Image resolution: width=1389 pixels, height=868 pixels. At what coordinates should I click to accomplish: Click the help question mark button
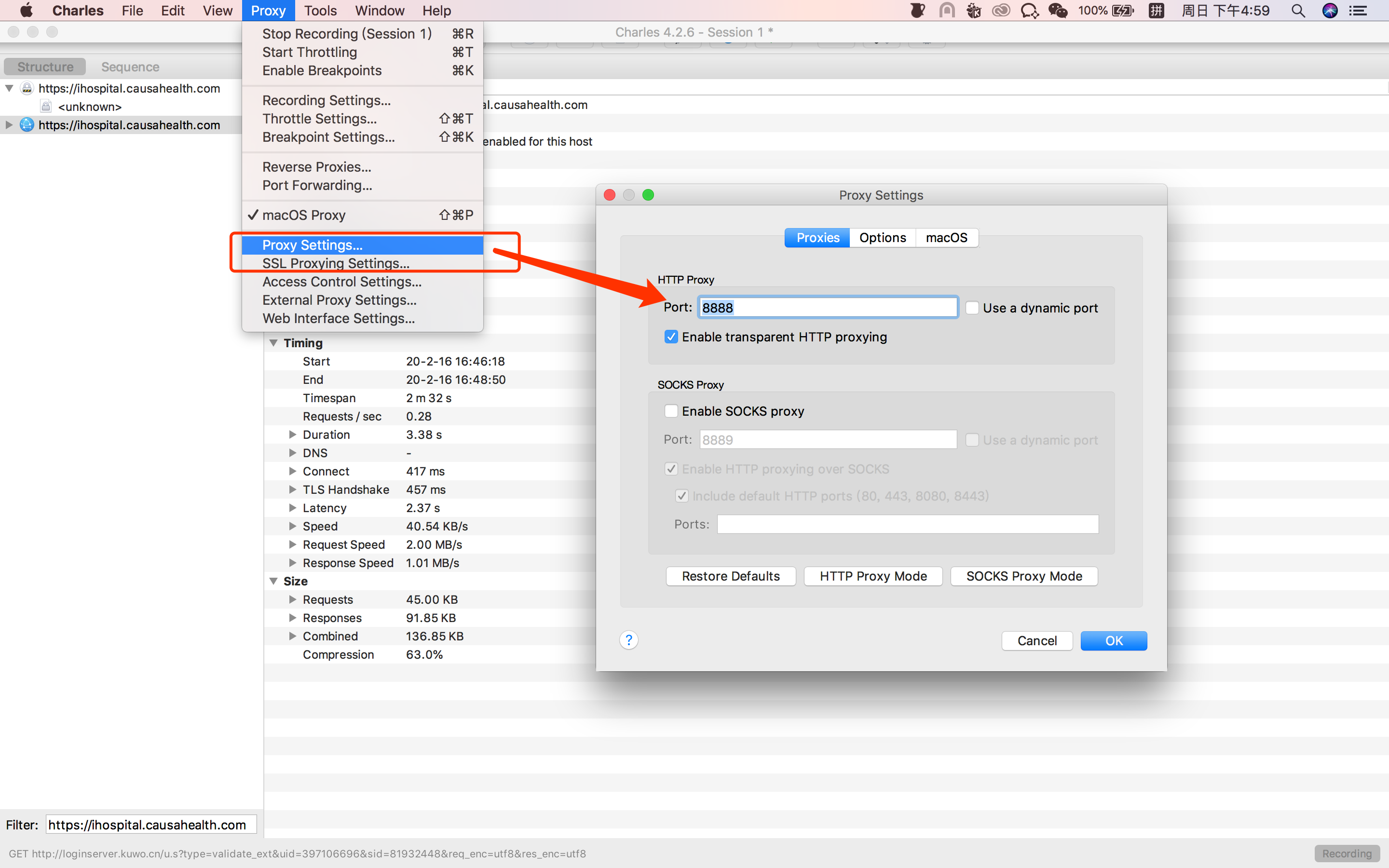point(628,640)
